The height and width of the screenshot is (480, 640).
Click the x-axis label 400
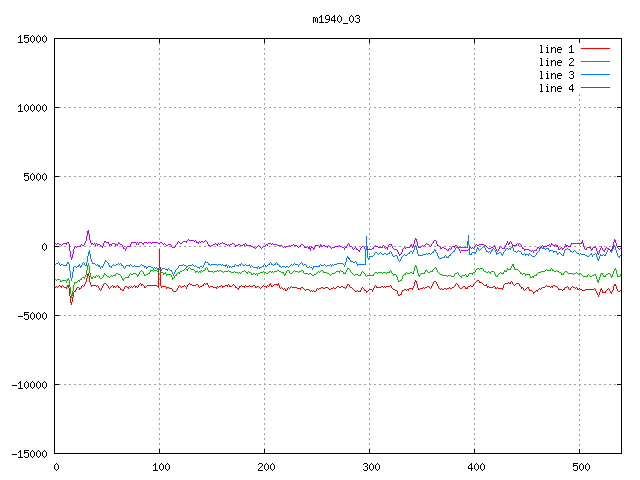[476, 467]
